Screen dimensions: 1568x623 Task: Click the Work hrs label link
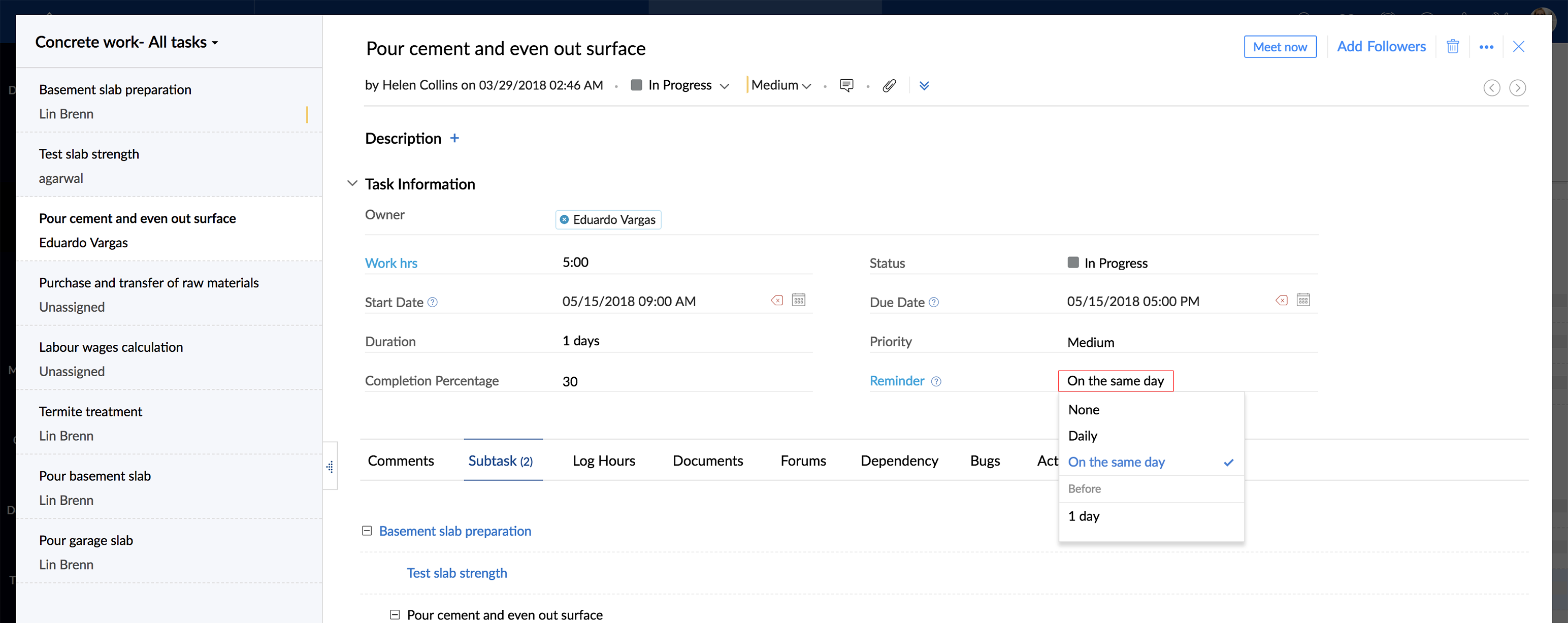coord(391,264)
